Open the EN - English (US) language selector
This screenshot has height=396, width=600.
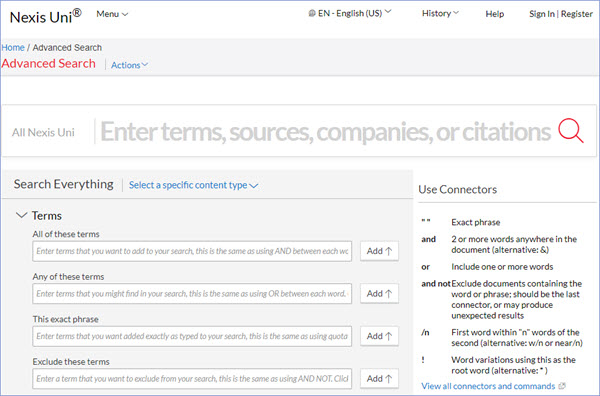(x=350, y=13)
